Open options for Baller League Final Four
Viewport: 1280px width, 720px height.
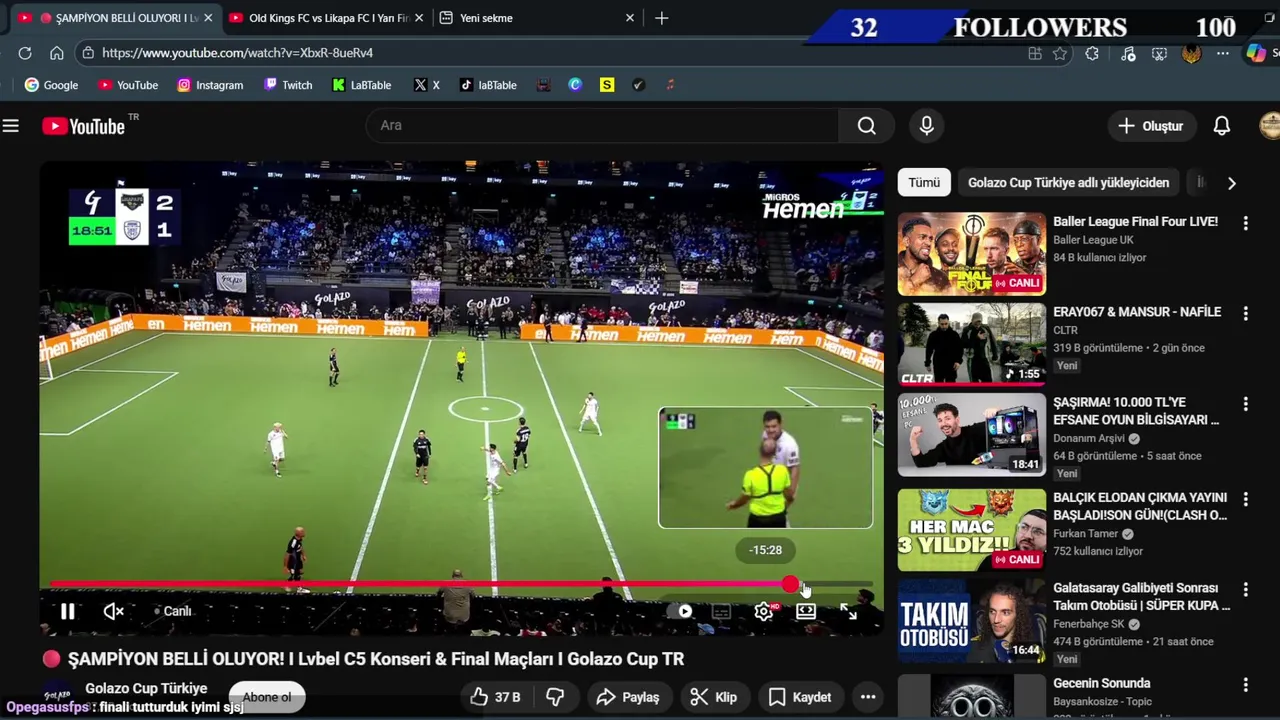point(1245,223)
